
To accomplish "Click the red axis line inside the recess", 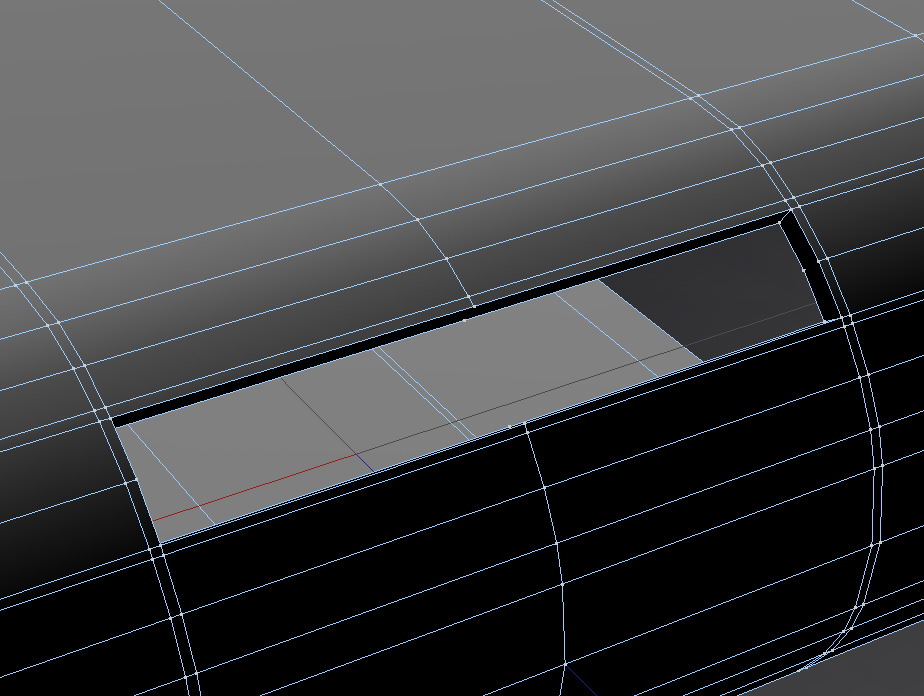I will click(255, 487).
